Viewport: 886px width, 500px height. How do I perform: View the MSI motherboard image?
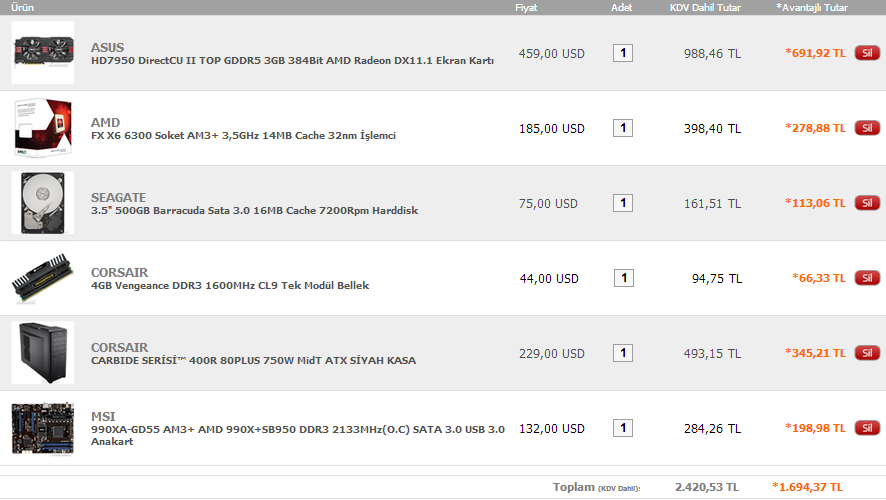[43, 428]
